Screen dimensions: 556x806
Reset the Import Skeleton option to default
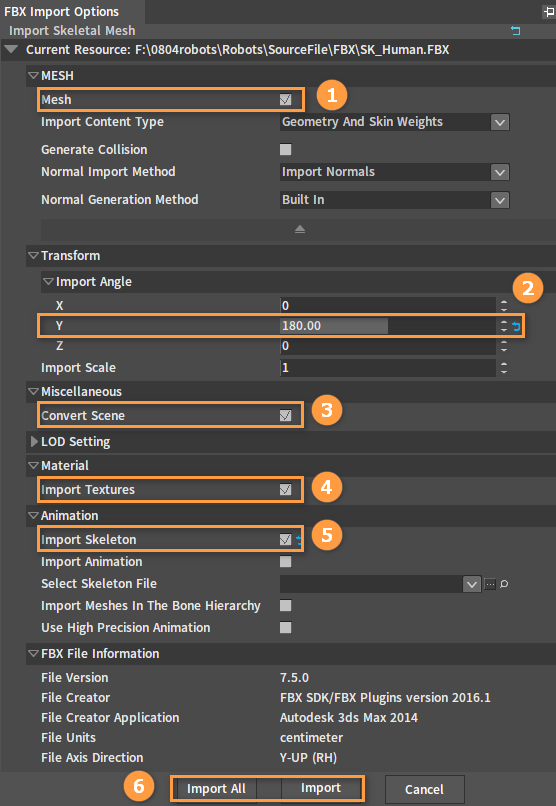299,540
